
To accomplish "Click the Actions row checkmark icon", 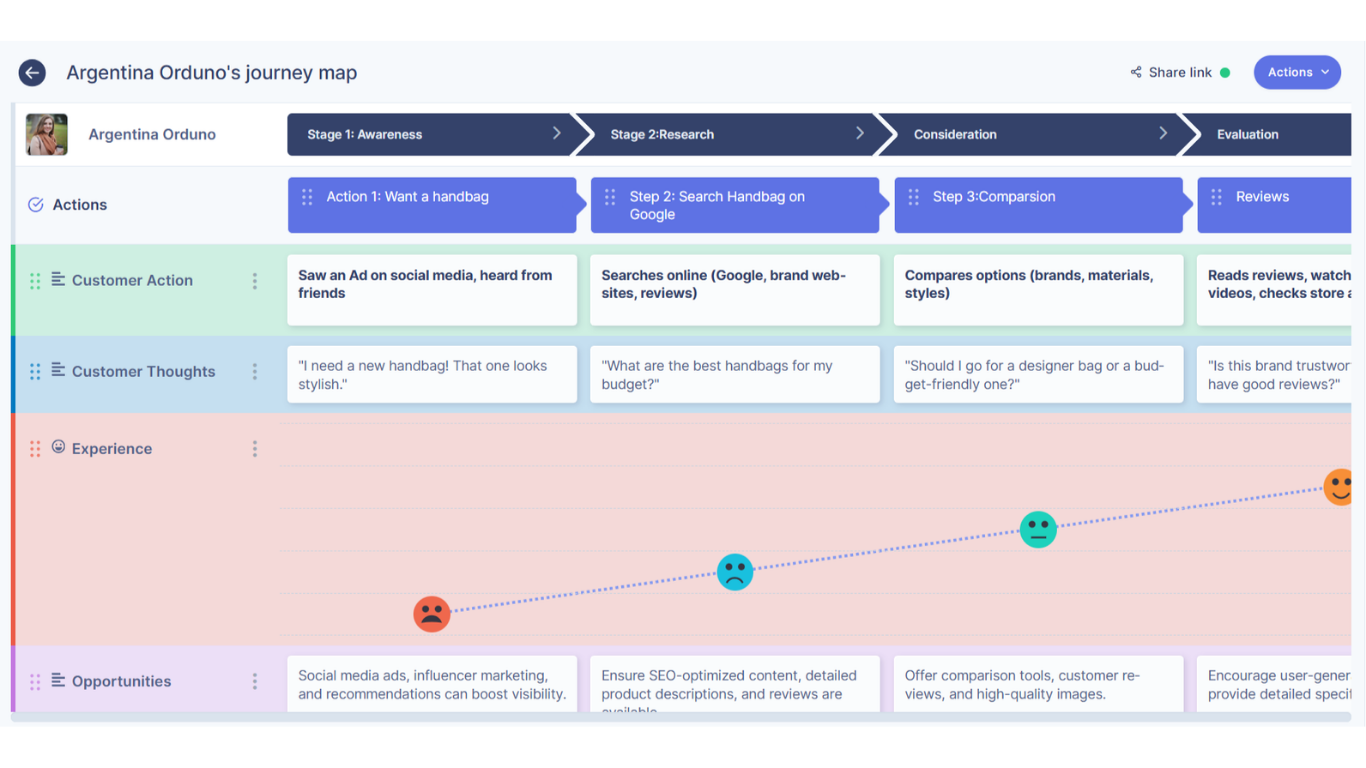I will [36, 205].
